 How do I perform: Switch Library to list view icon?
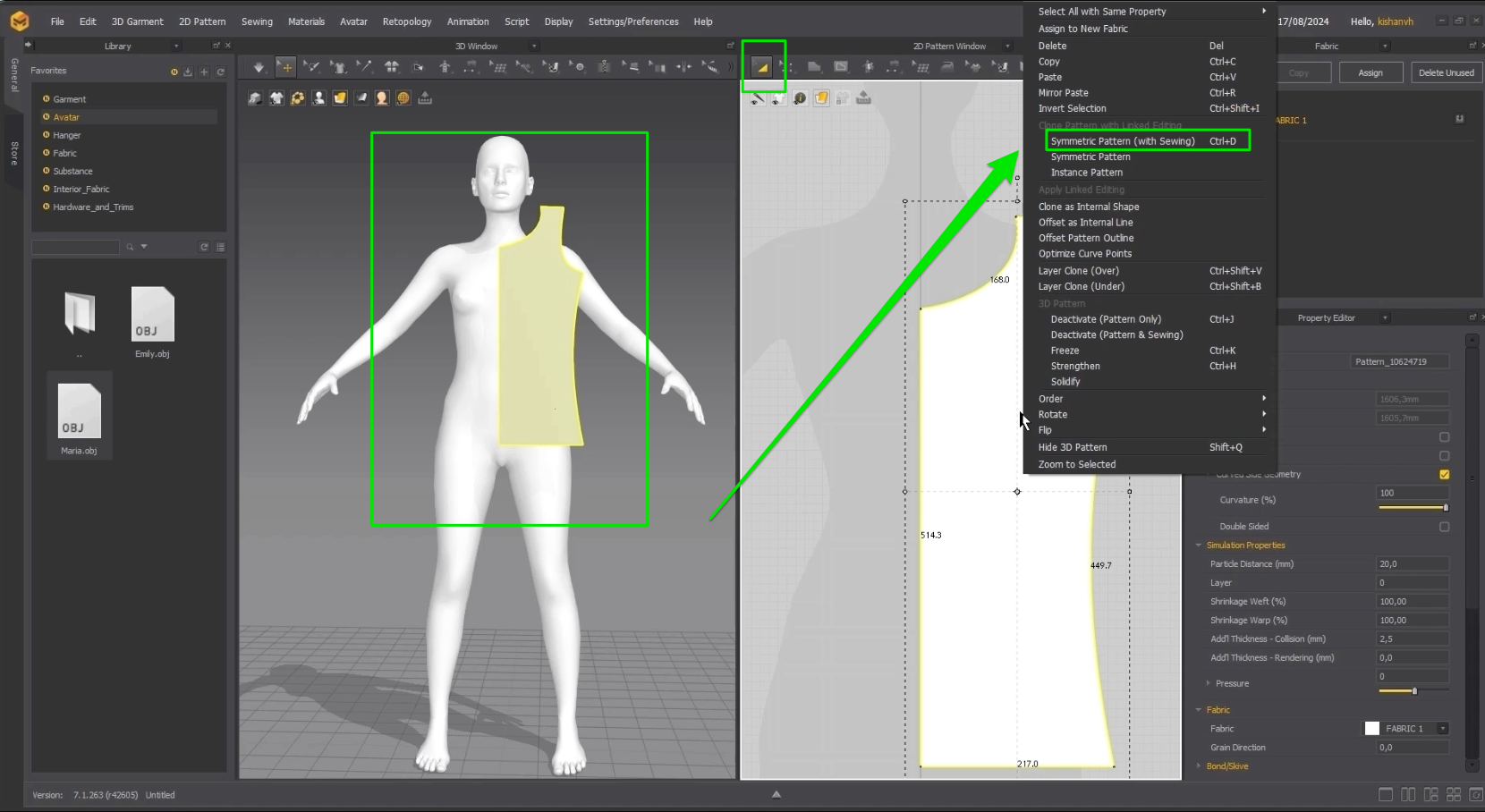pos(220,247)
